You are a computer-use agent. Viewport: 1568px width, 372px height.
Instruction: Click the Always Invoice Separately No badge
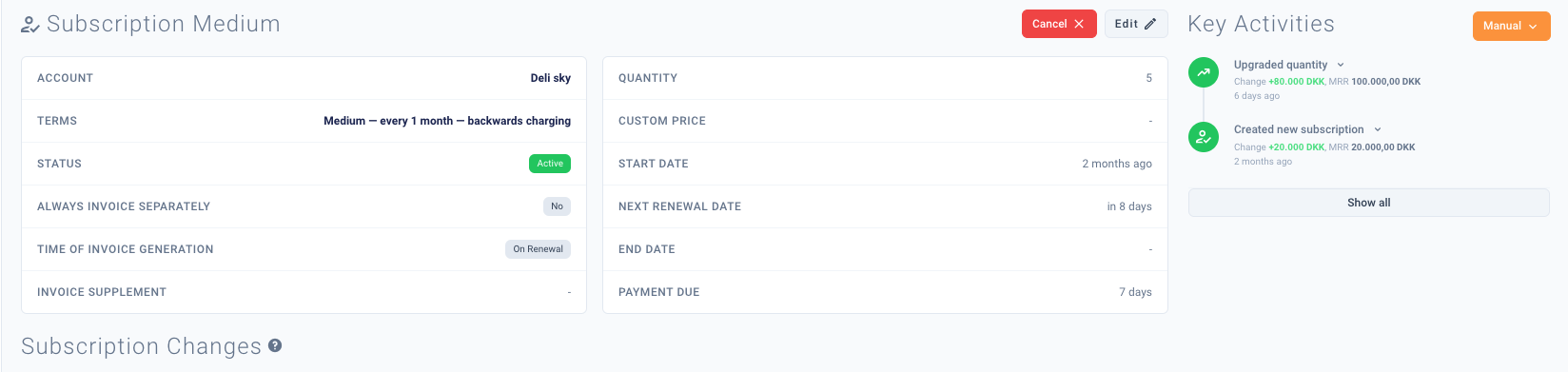tap(557, 206)
